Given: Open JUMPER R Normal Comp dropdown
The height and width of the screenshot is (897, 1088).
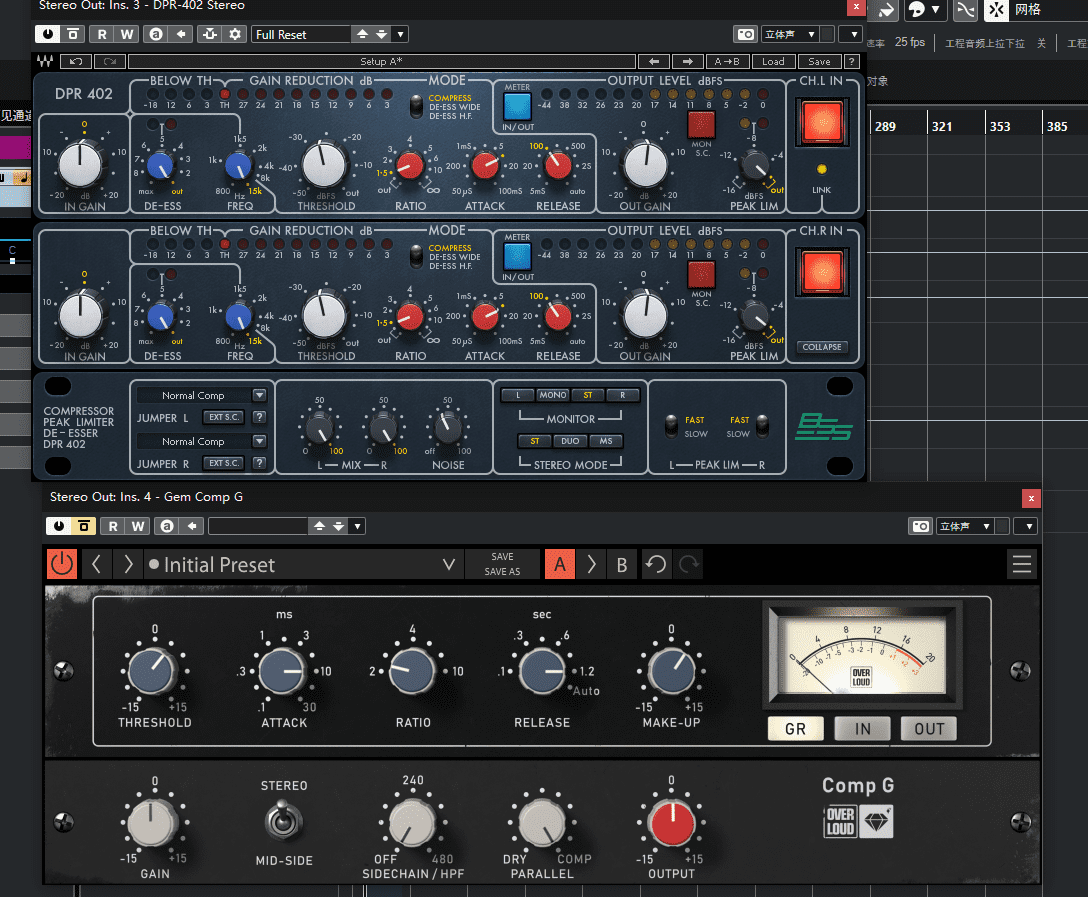Looking at the screenshot, I should click(260, 441).
